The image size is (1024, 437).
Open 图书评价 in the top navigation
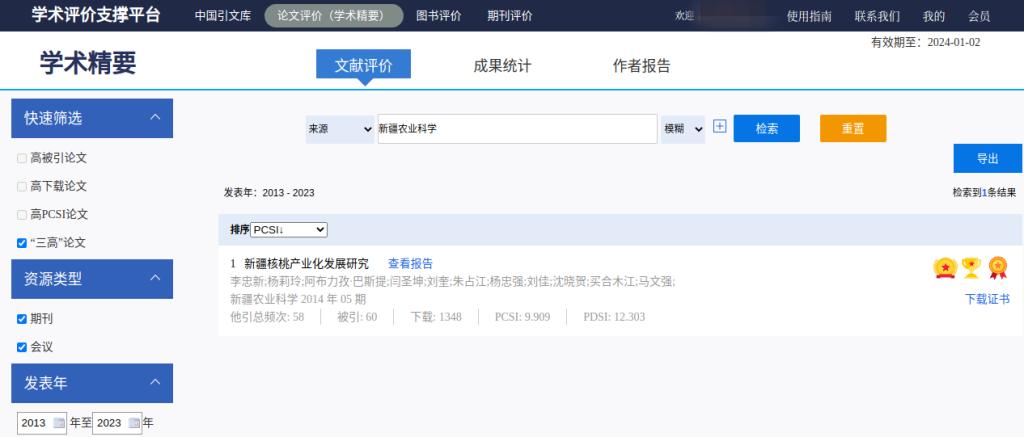click(438, 16)
